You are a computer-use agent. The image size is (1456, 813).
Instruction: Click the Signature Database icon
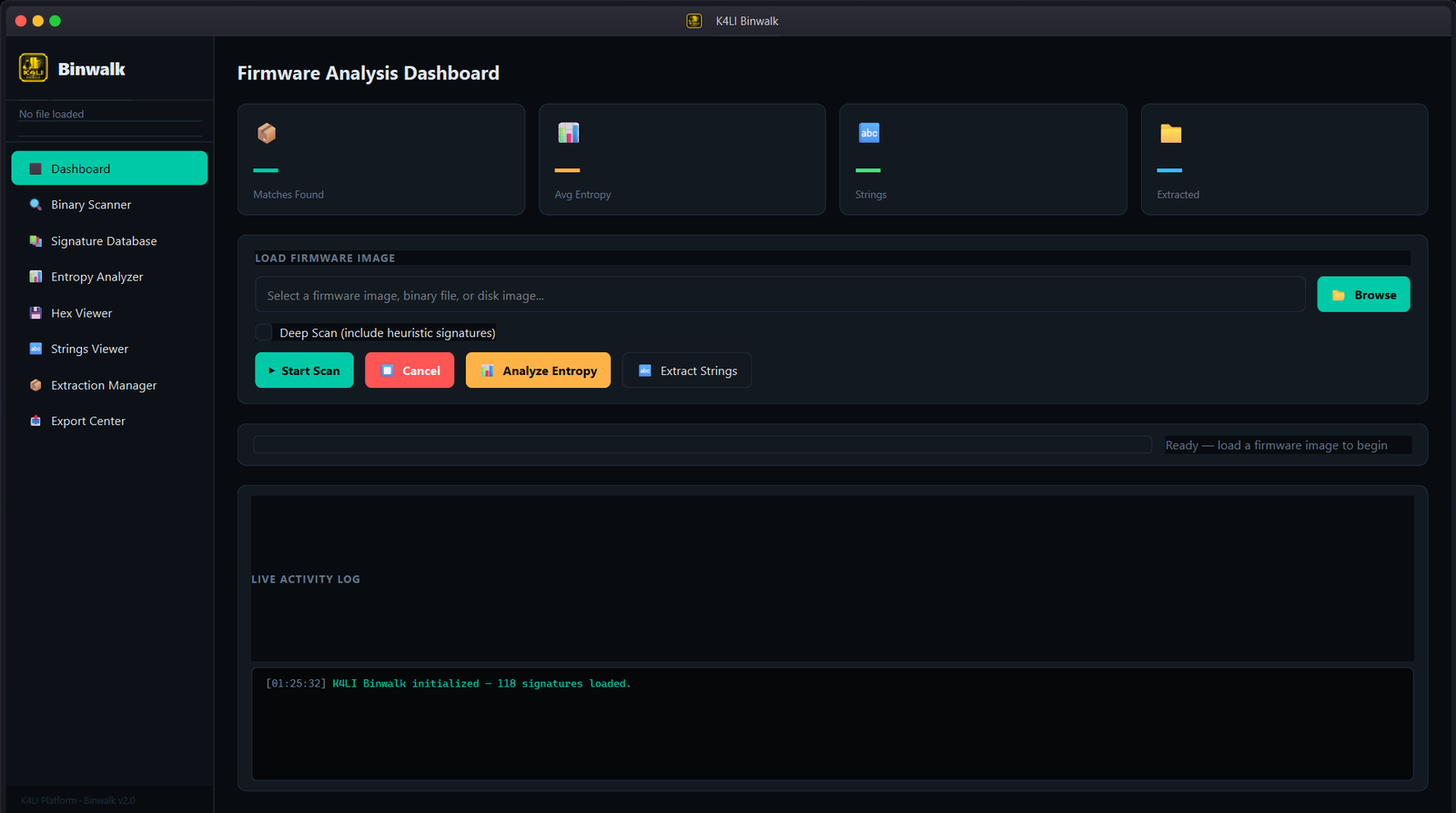click(x=35, y=241)
